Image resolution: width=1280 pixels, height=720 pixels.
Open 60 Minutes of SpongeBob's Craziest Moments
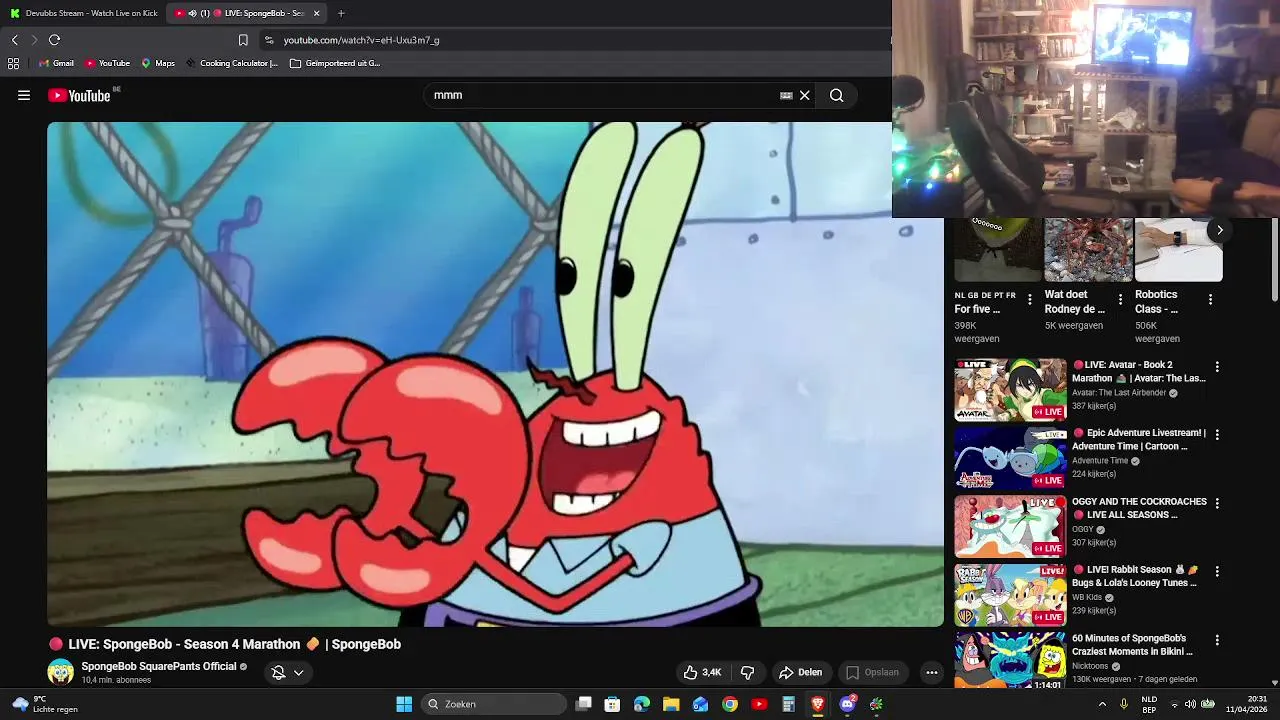[x=1132, y=645]
